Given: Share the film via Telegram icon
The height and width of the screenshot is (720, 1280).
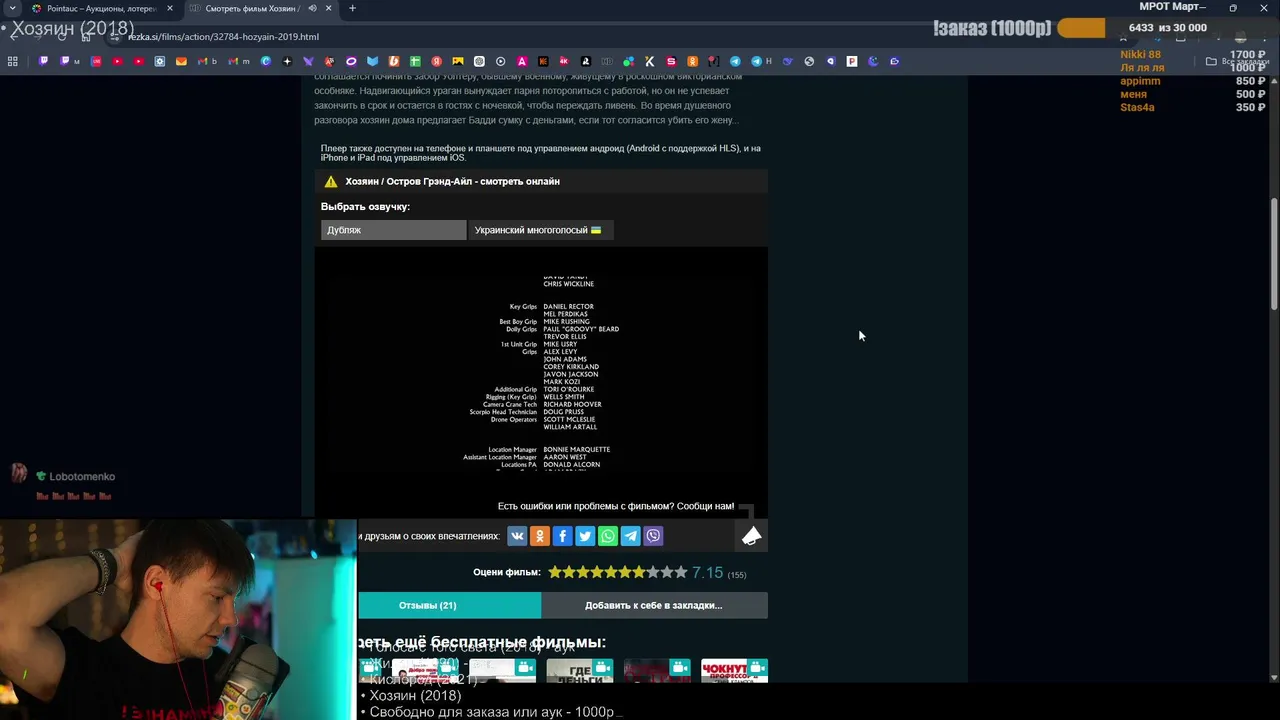Looking at the screenshot, I should (631, 536).
